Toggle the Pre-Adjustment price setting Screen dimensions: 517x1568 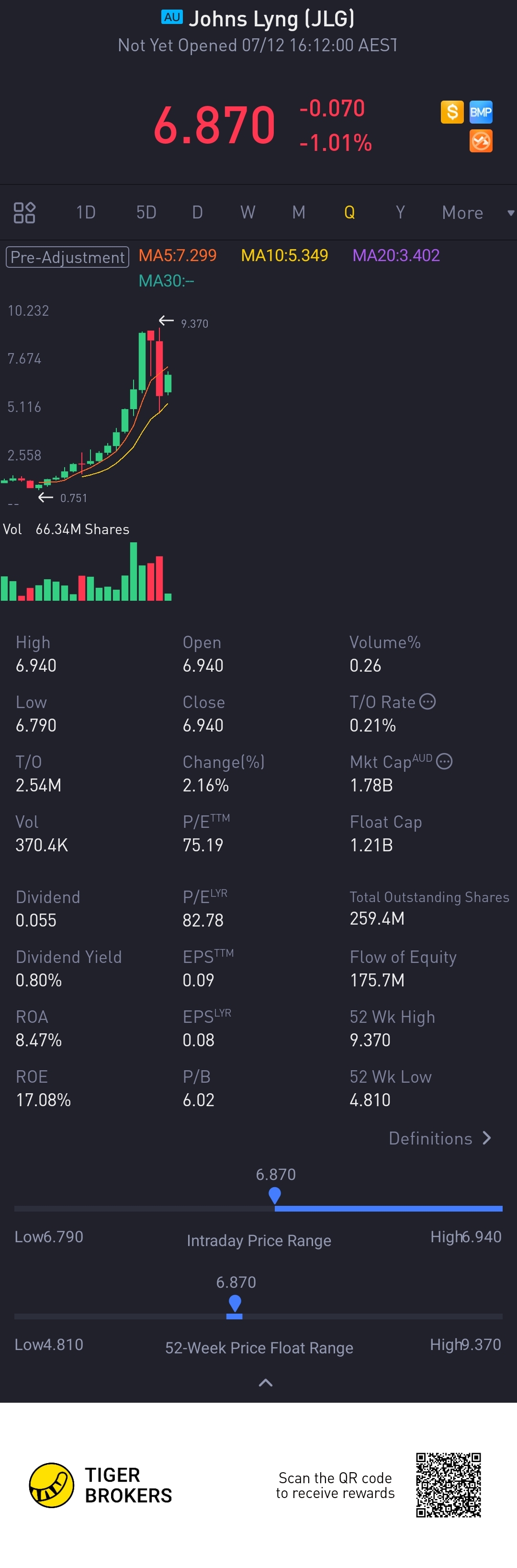67,257
